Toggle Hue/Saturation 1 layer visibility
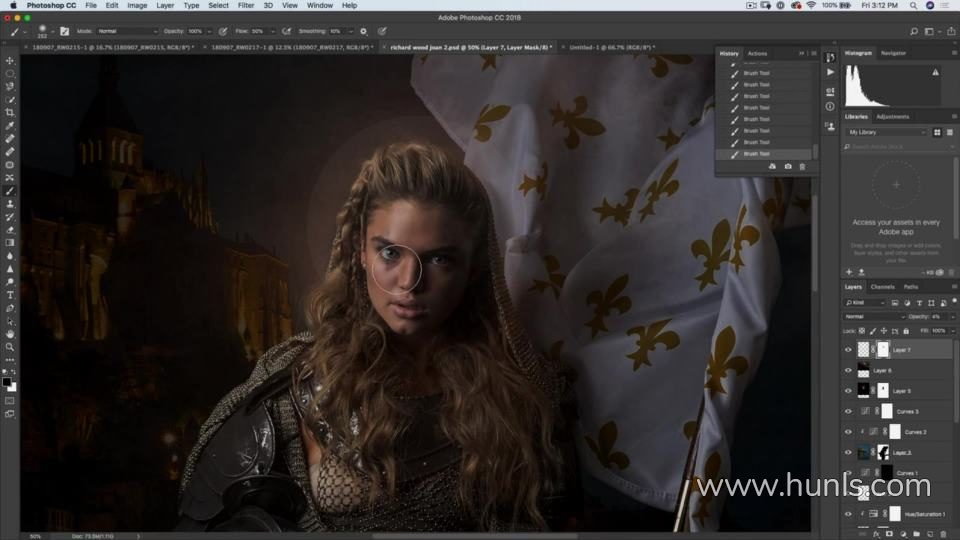 pos(849,514)
